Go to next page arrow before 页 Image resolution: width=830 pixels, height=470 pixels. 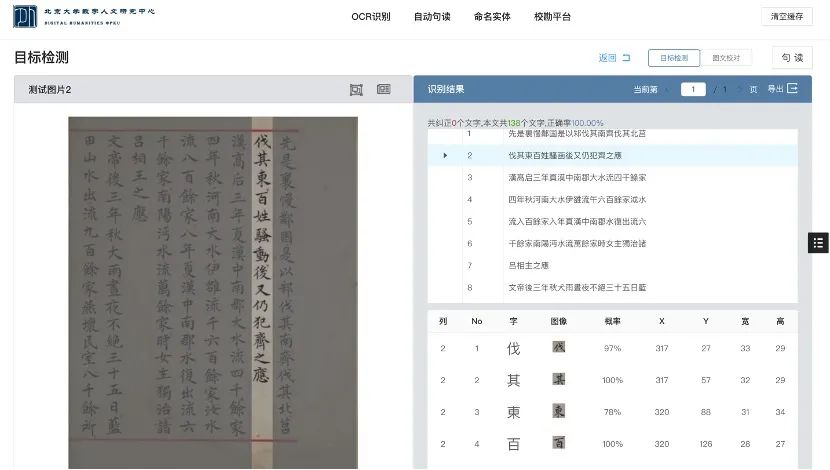click(x=739, y=89)
